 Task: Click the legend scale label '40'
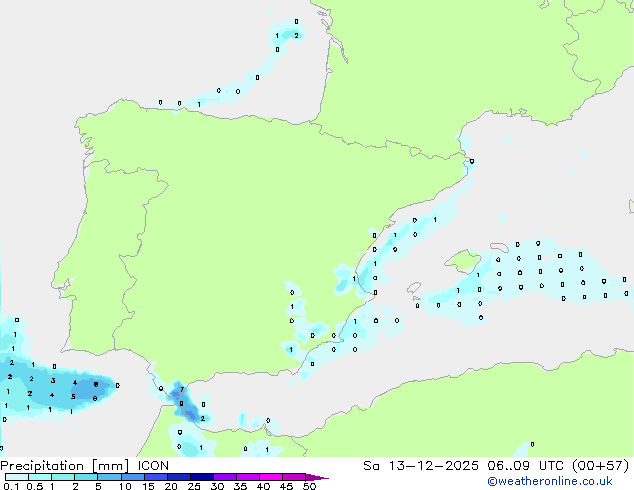263,486
